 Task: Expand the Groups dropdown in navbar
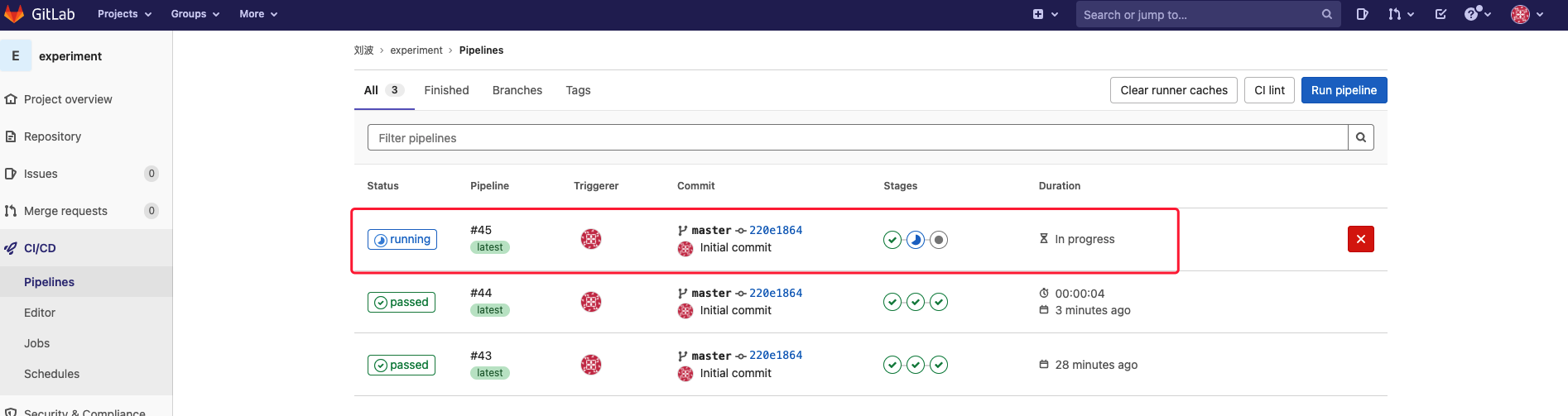coord(195,14)
